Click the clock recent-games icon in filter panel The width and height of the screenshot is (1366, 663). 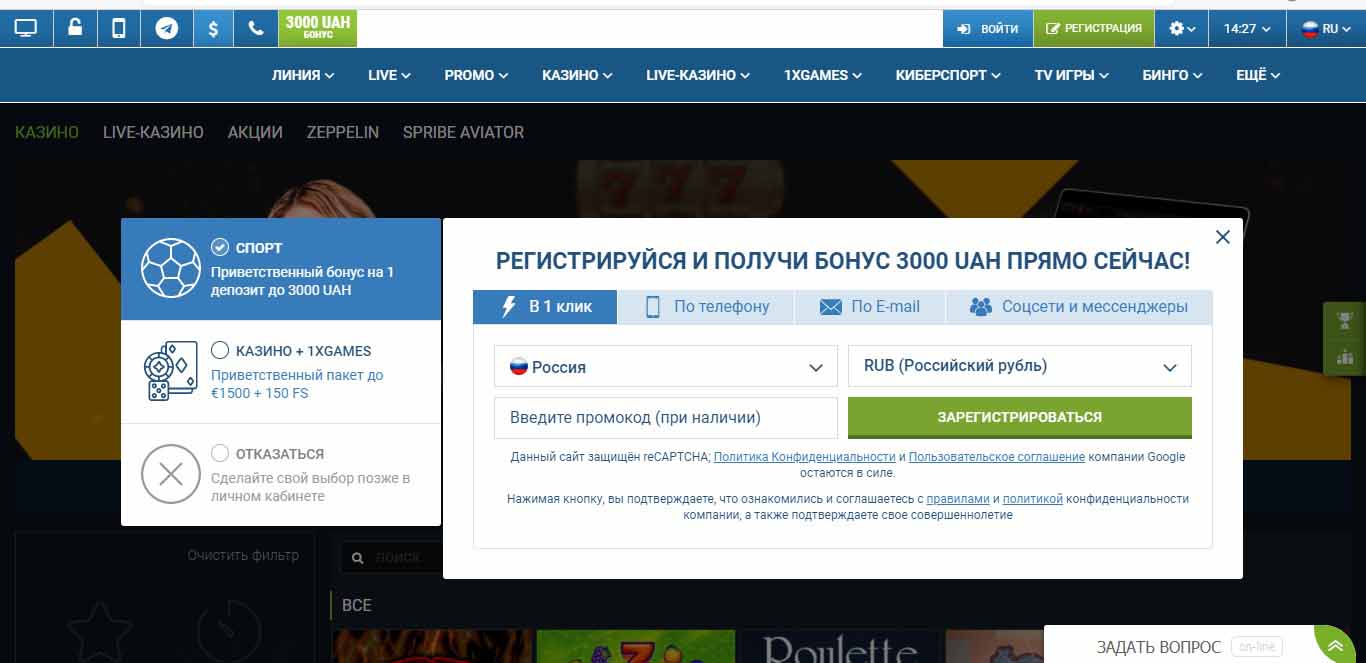click(229, 631)
